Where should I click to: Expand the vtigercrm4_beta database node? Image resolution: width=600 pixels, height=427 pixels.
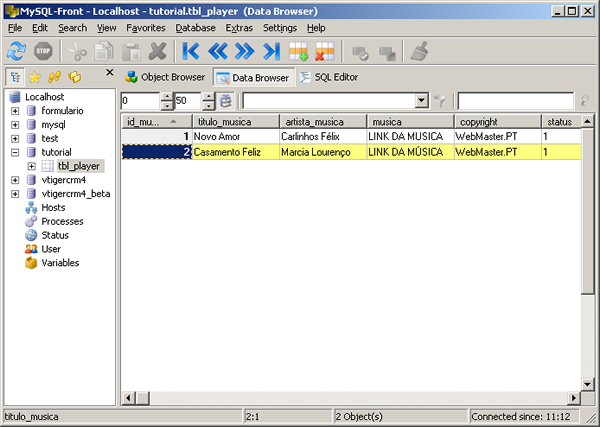point(15,194)
